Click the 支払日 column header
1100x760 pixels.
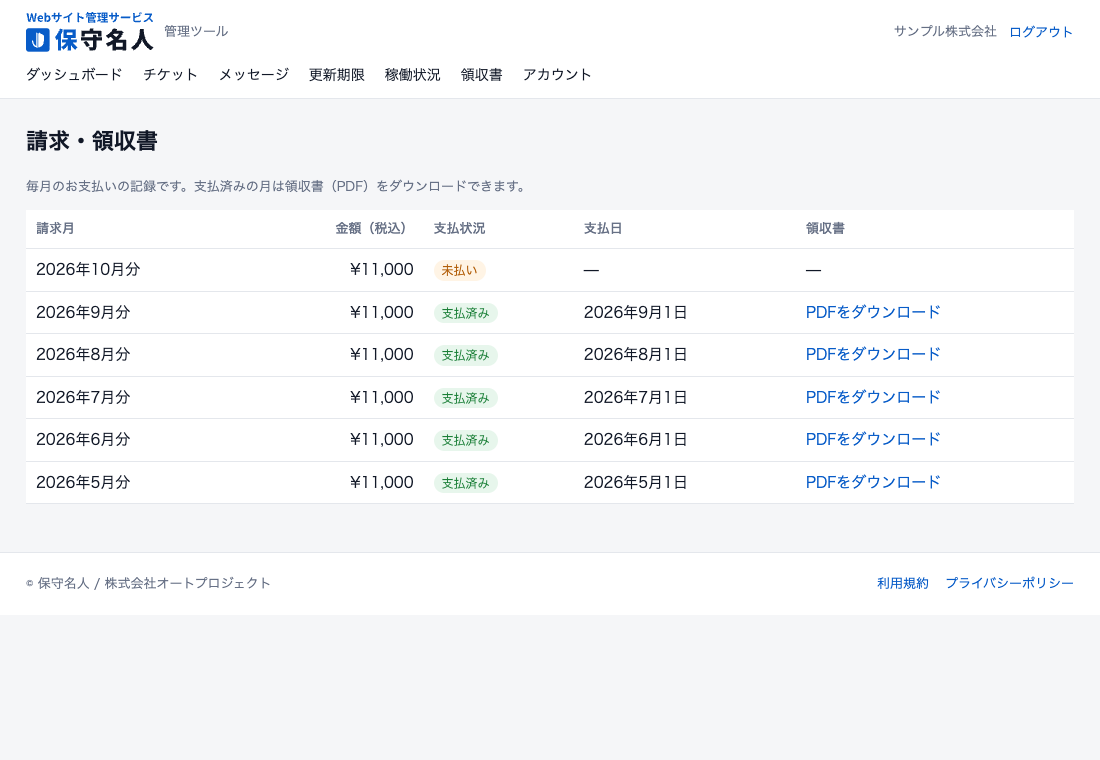point(603,228)
